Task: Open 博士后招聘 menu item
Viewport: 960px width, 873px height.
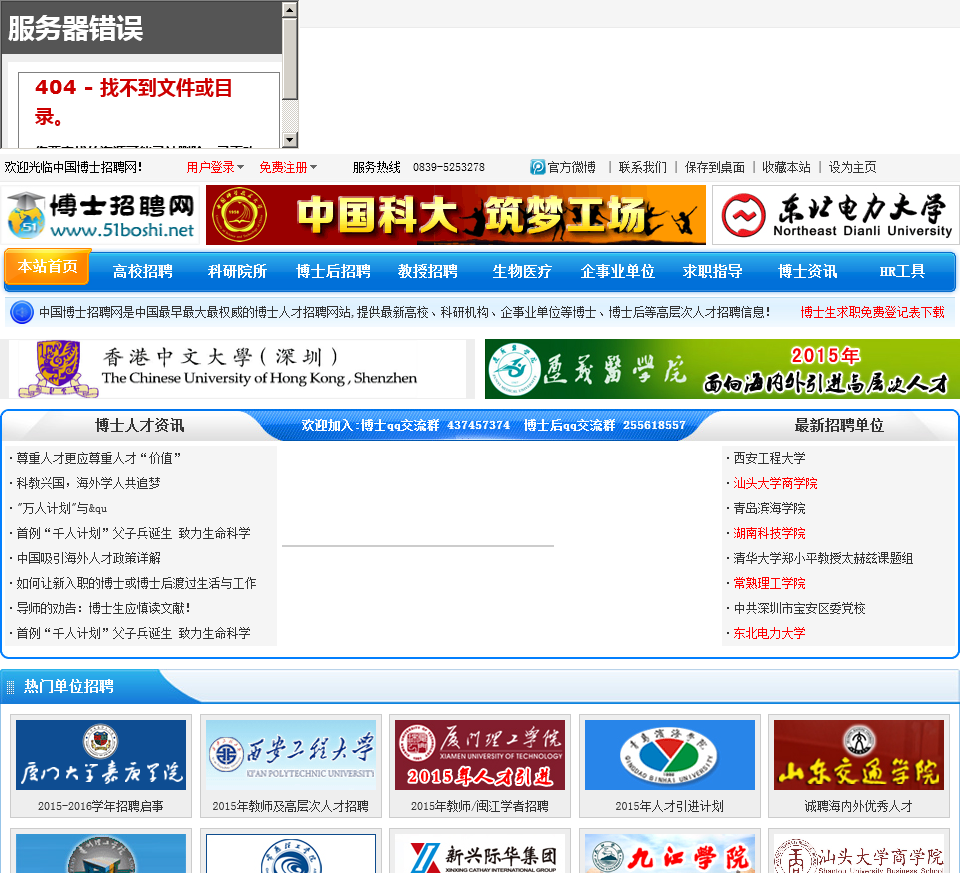Action: click(x=333, y=271)
